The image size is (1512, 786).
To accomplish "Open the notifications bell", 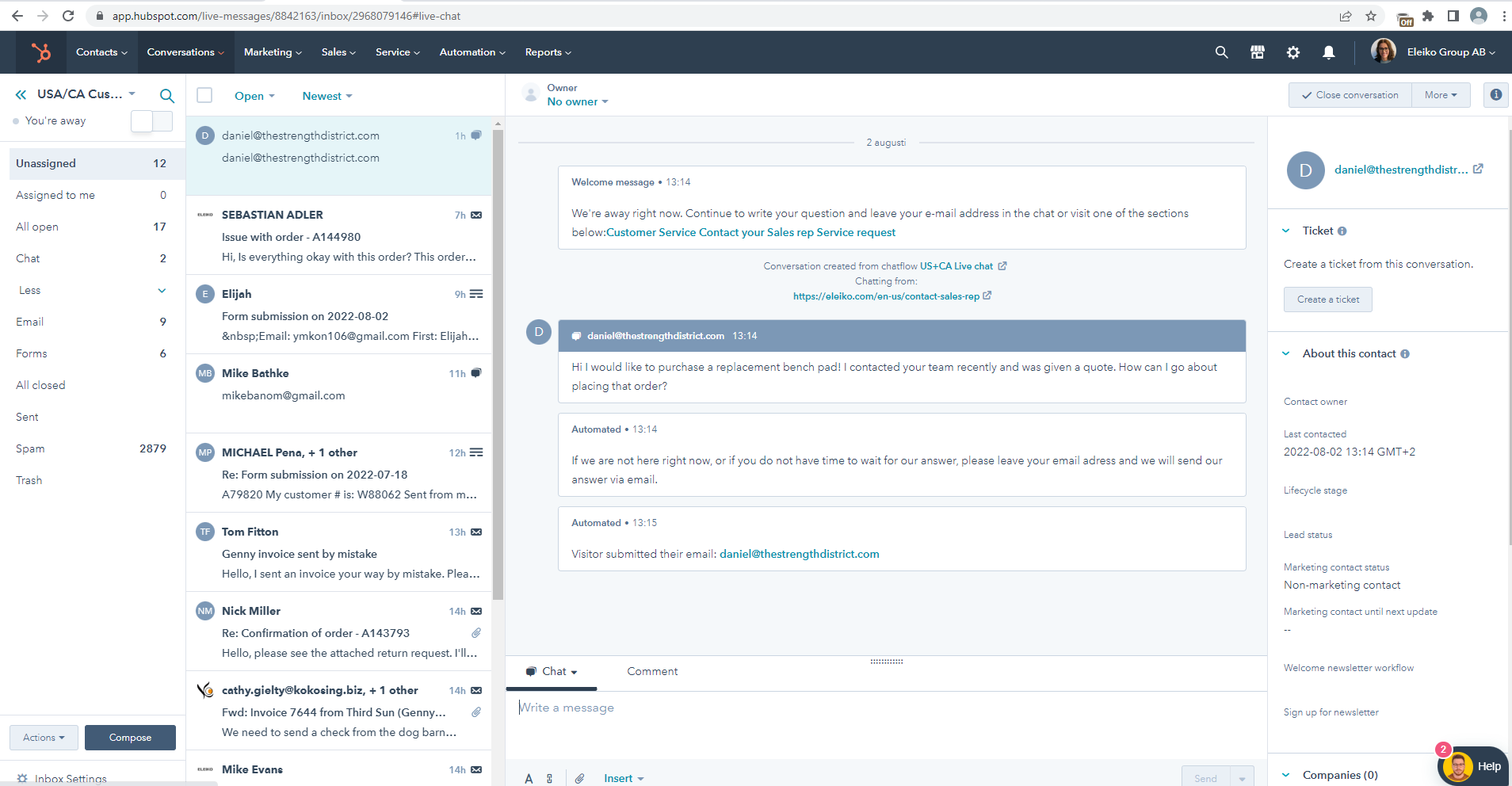I will coord(1328,52).
